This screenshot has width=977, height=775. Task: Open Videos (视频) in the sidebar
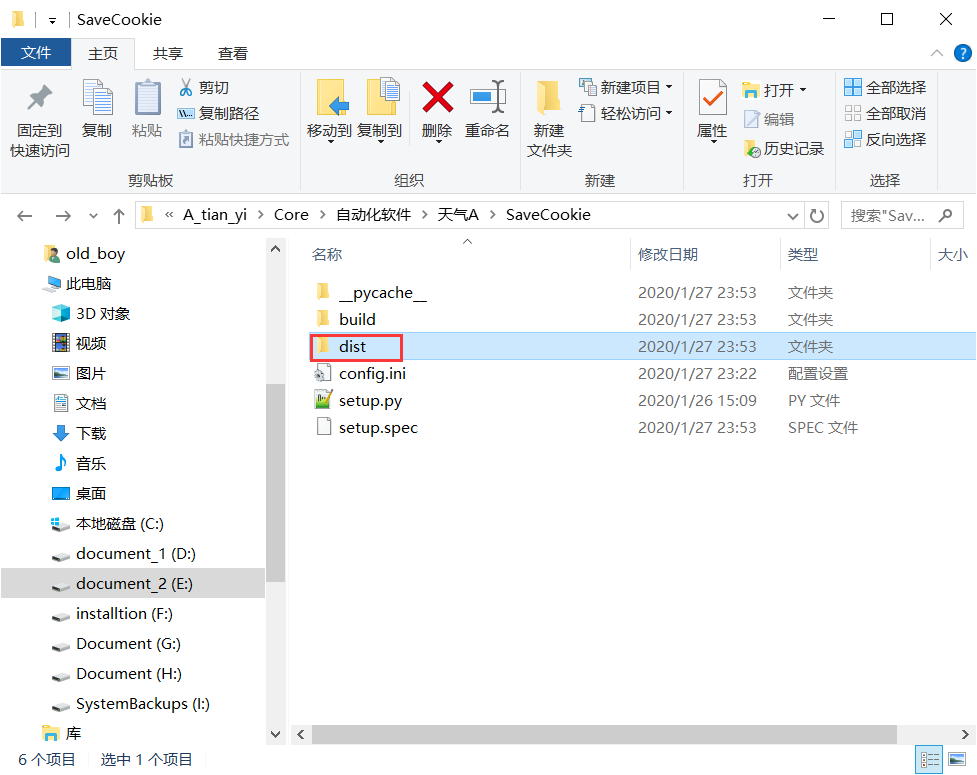click(79, 343)
